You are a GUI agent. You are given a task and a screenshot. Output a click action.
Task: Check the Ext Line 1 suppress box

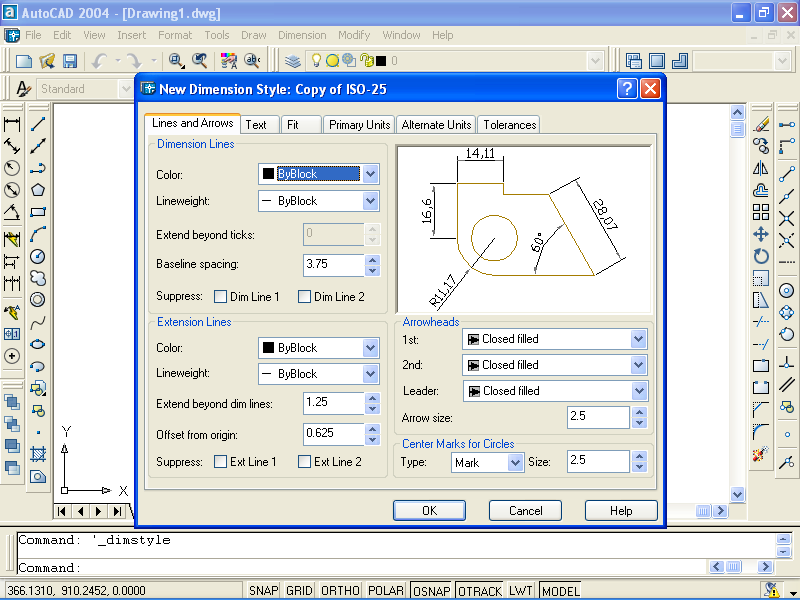pyautogui.click(x=220, y=462)
